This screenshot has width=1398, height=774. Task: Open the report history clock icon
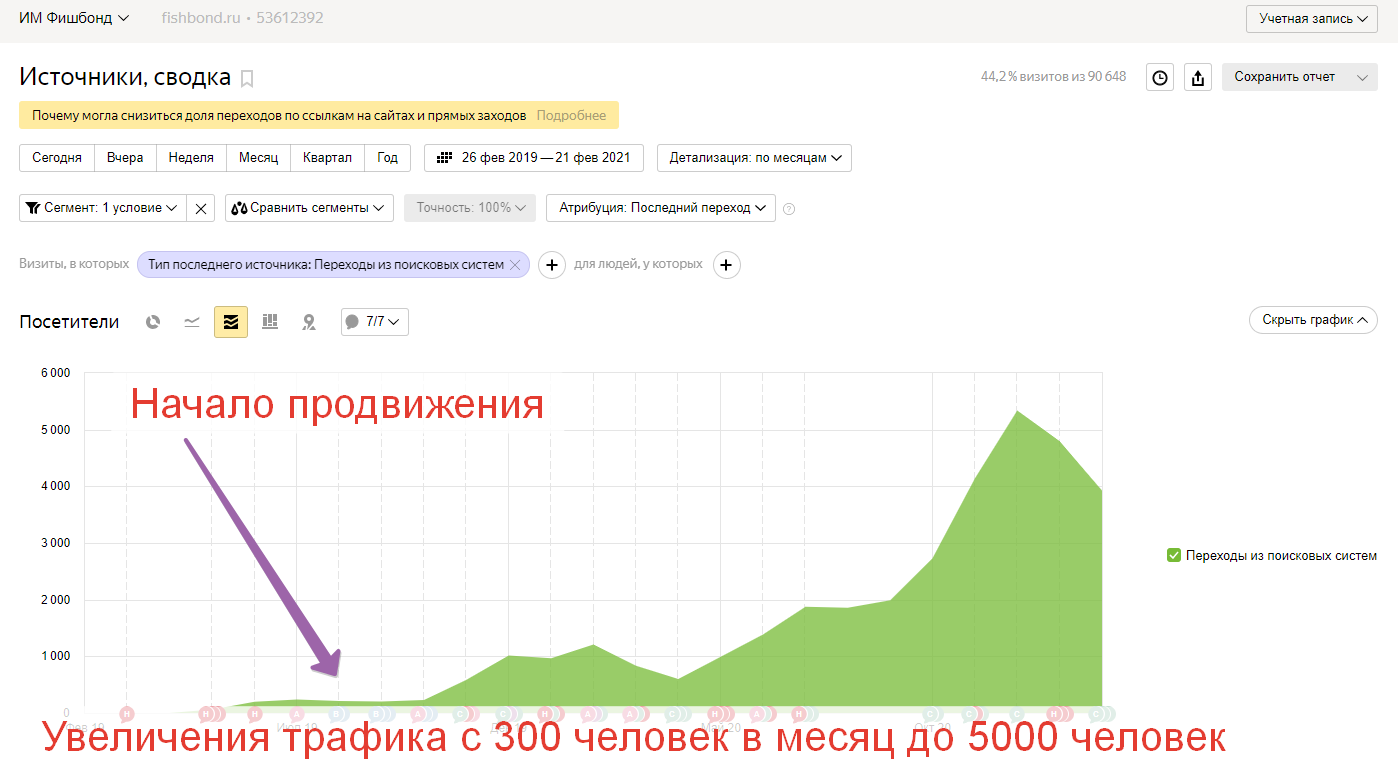point(1160,77)
